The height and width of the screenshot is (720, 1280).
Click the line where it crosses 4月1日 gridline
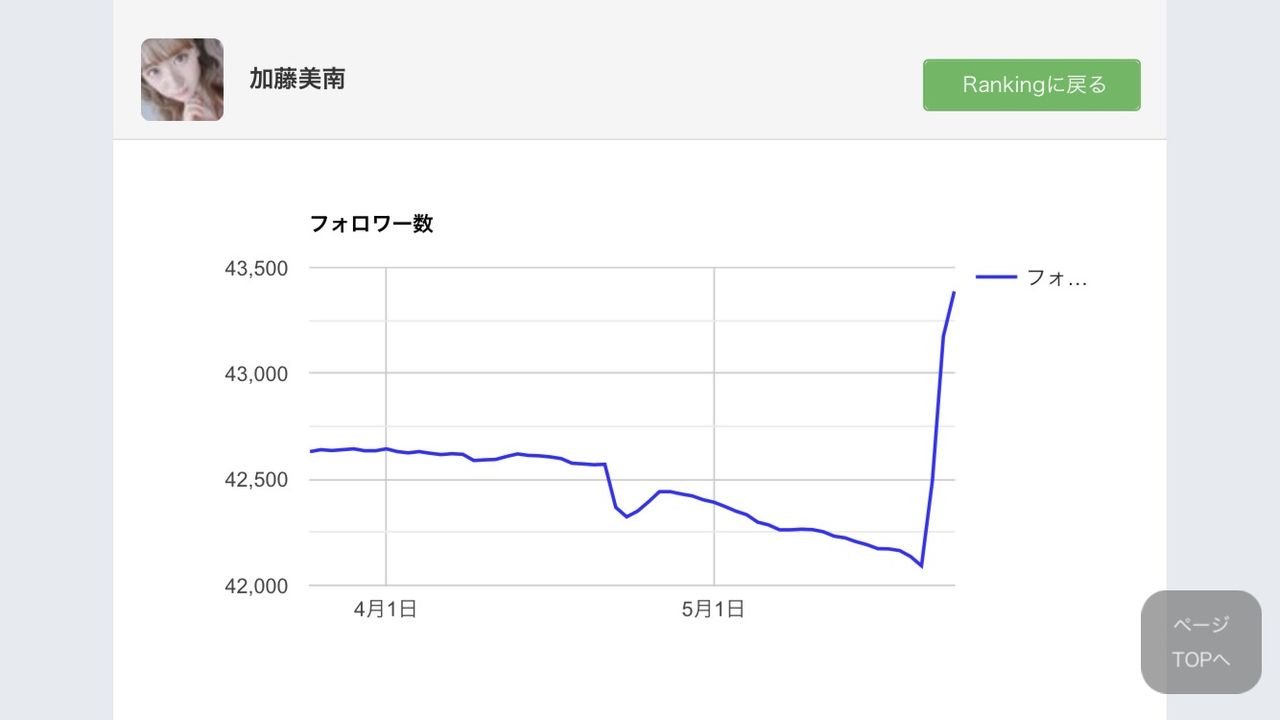(x=386, y=449)
